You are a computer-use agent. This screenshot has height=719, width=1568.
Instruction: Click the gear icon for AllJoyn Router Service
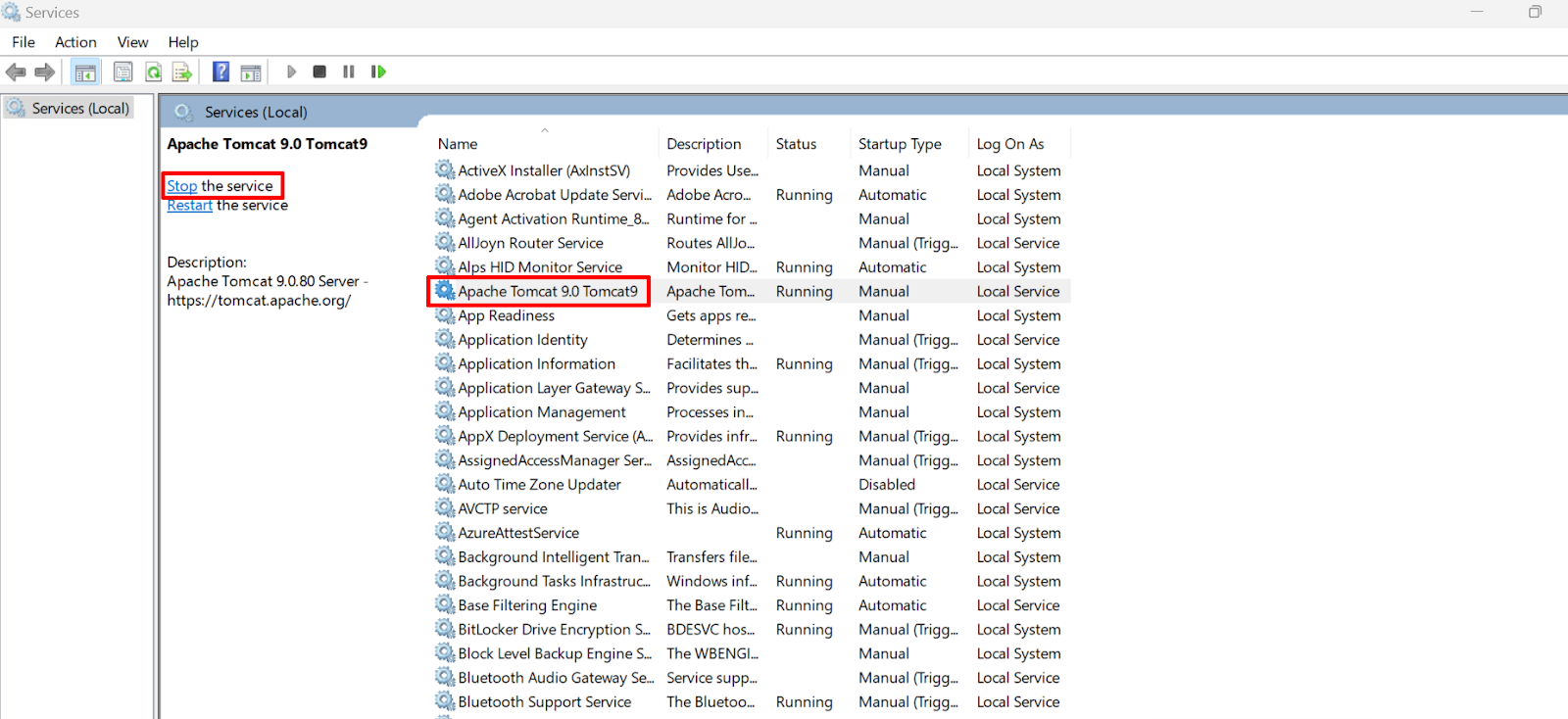click(x=445, y=242)
